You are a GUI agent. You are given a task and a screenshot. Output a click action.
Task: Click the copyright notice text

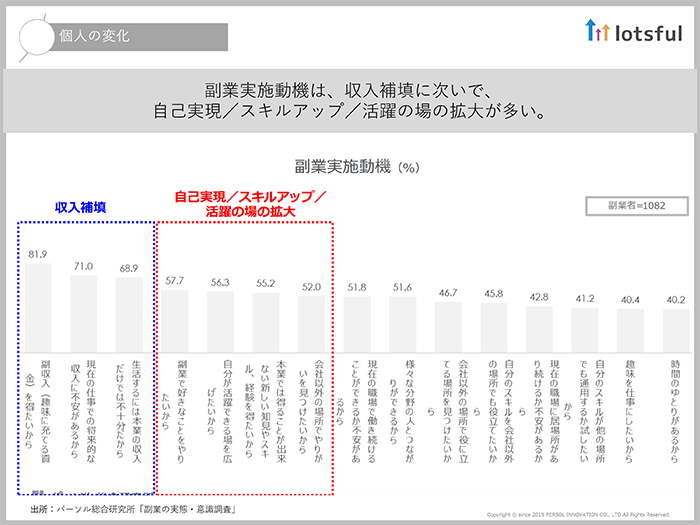coord(579,515)
